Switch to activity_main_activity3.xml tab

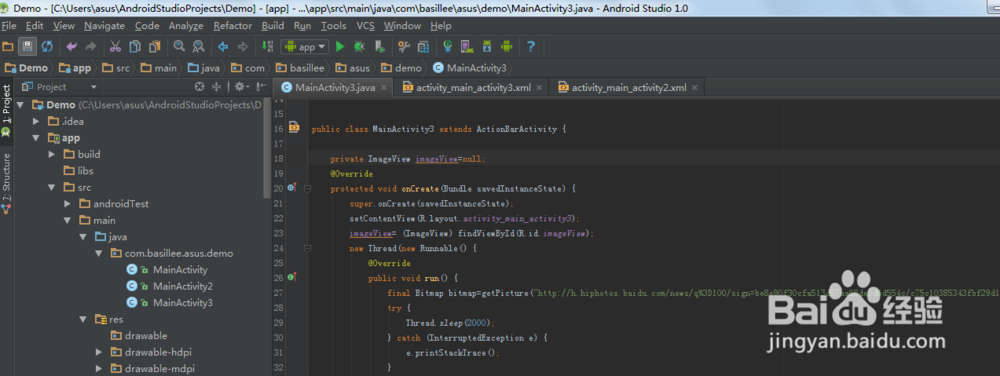click(x=473, y=88)
